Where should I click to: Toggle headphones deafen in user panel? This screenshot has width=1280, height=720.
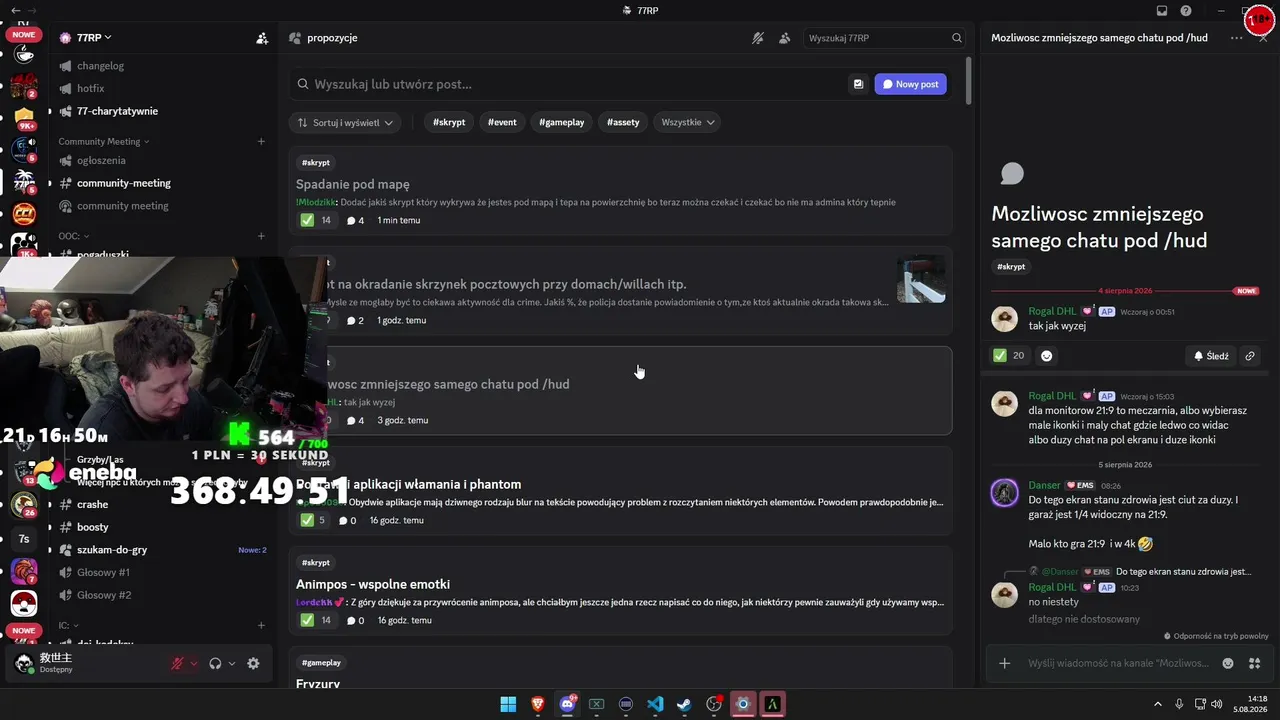215,663
